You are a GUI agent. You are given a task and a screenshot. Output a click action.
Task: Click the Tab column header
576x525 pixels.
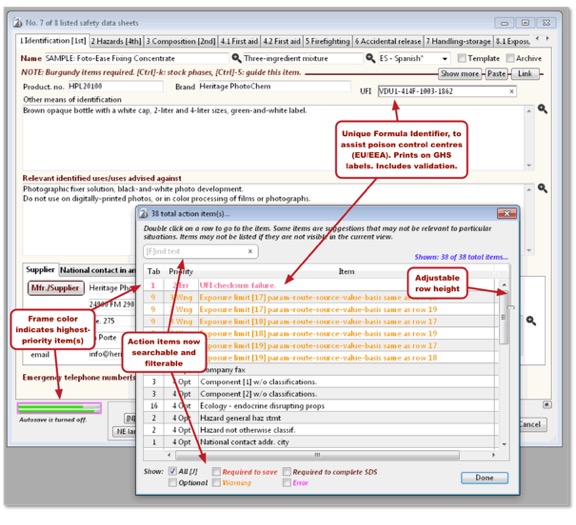click(x=154, y=272)
